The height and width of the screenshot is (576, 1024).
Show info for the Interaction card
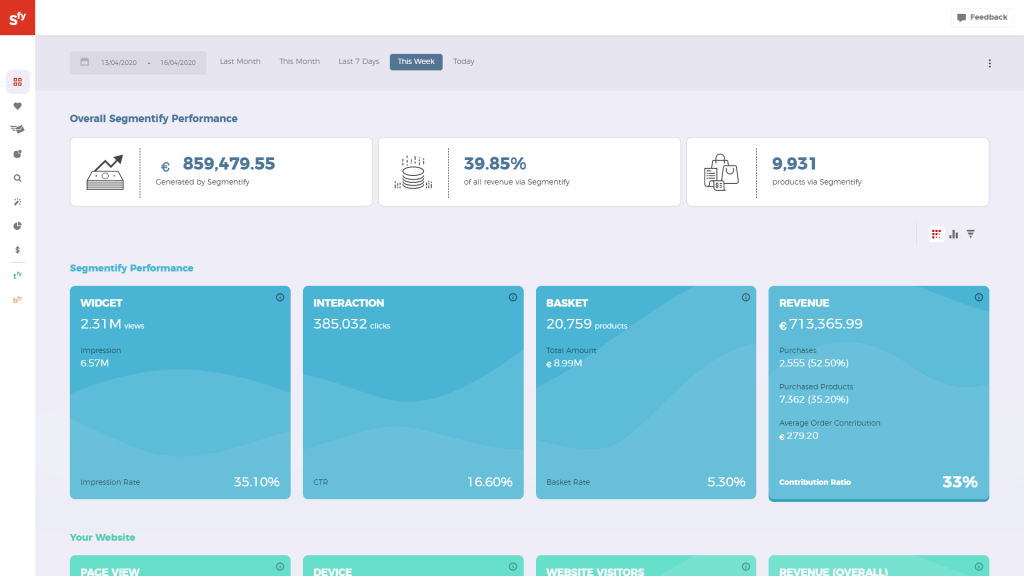point(513,297)
